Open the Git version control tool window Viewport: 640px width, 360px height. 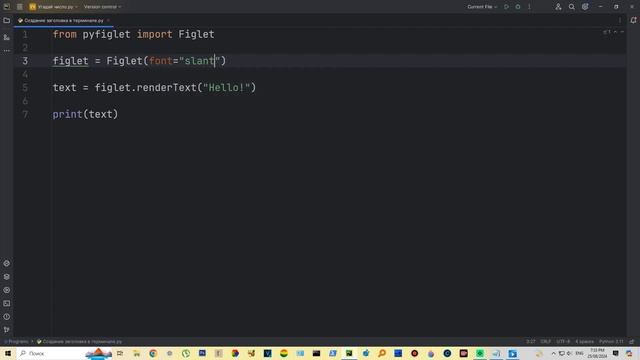(x=7, y=329)
